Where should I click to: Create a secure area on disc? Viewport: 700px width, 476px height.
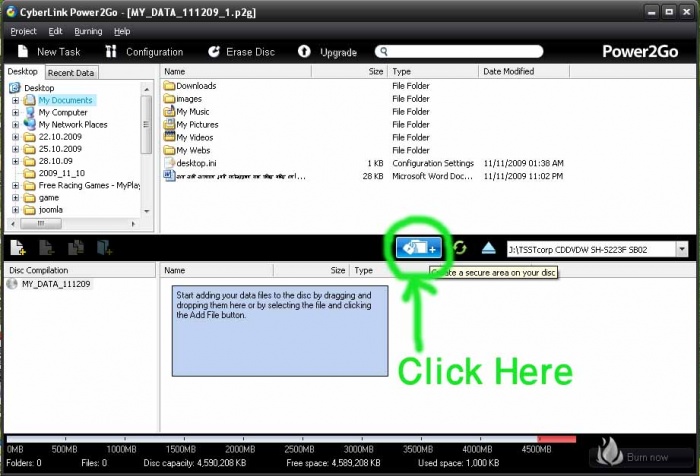pyautogui.click(x=419, y=248)
